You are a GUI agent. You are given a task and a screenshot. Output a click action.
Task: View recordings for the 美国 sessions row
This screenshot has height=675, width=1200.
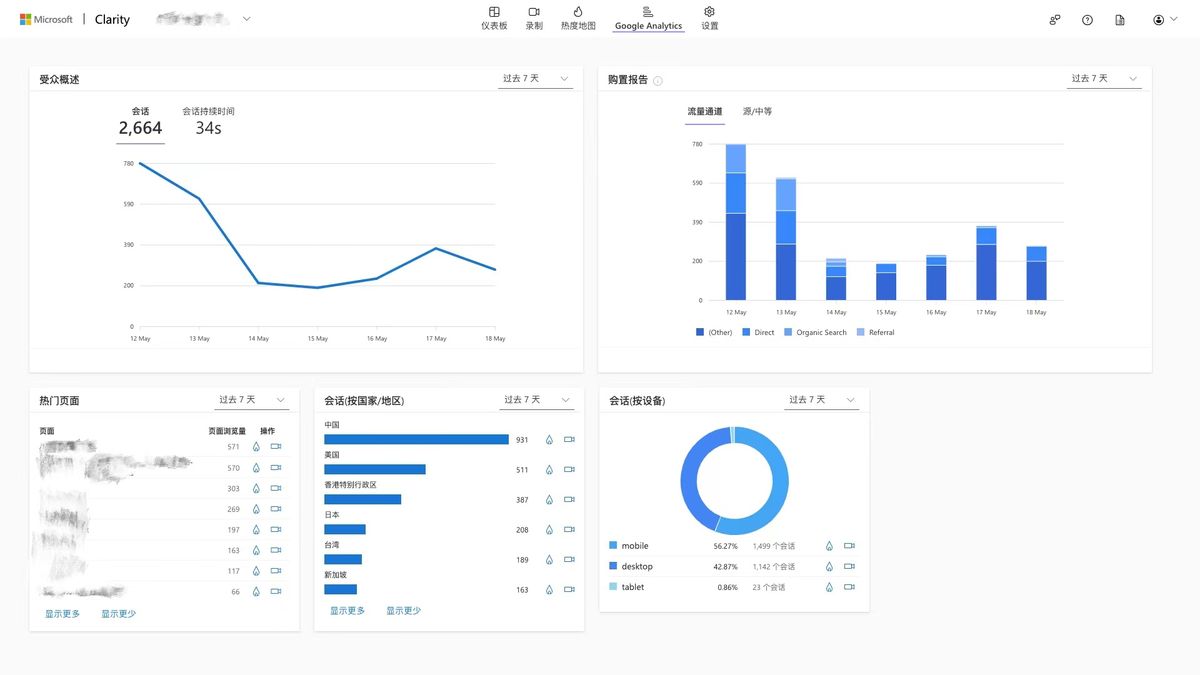569,469
